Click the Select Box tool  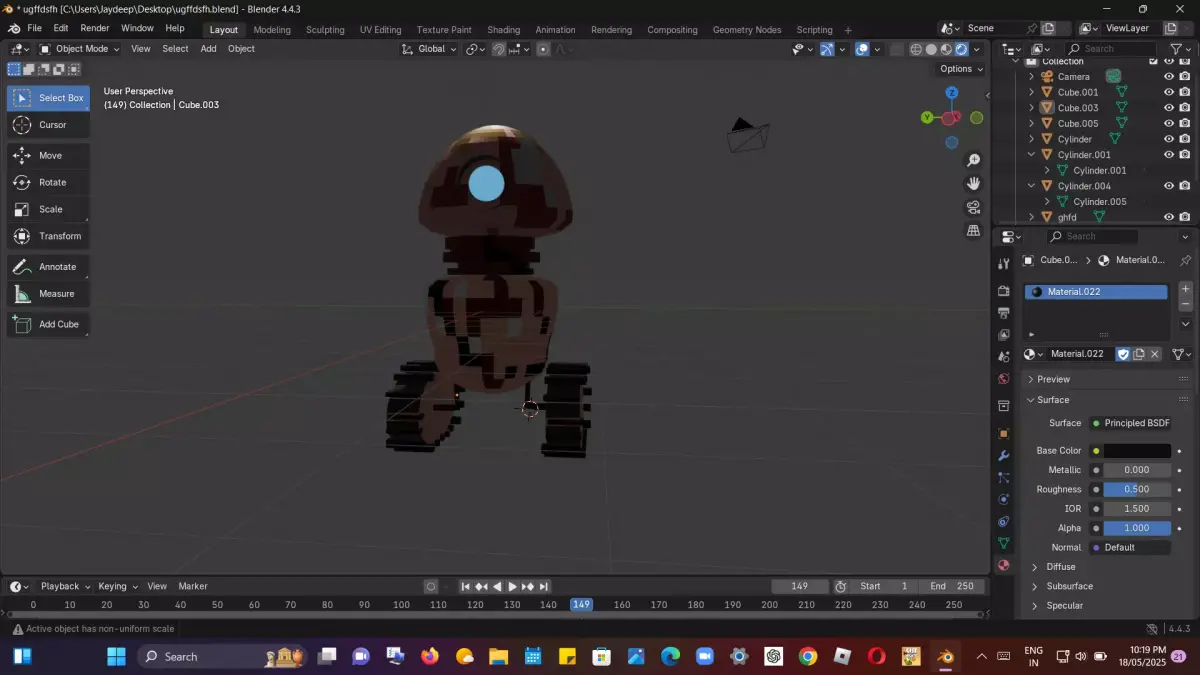tap(48, 98)
